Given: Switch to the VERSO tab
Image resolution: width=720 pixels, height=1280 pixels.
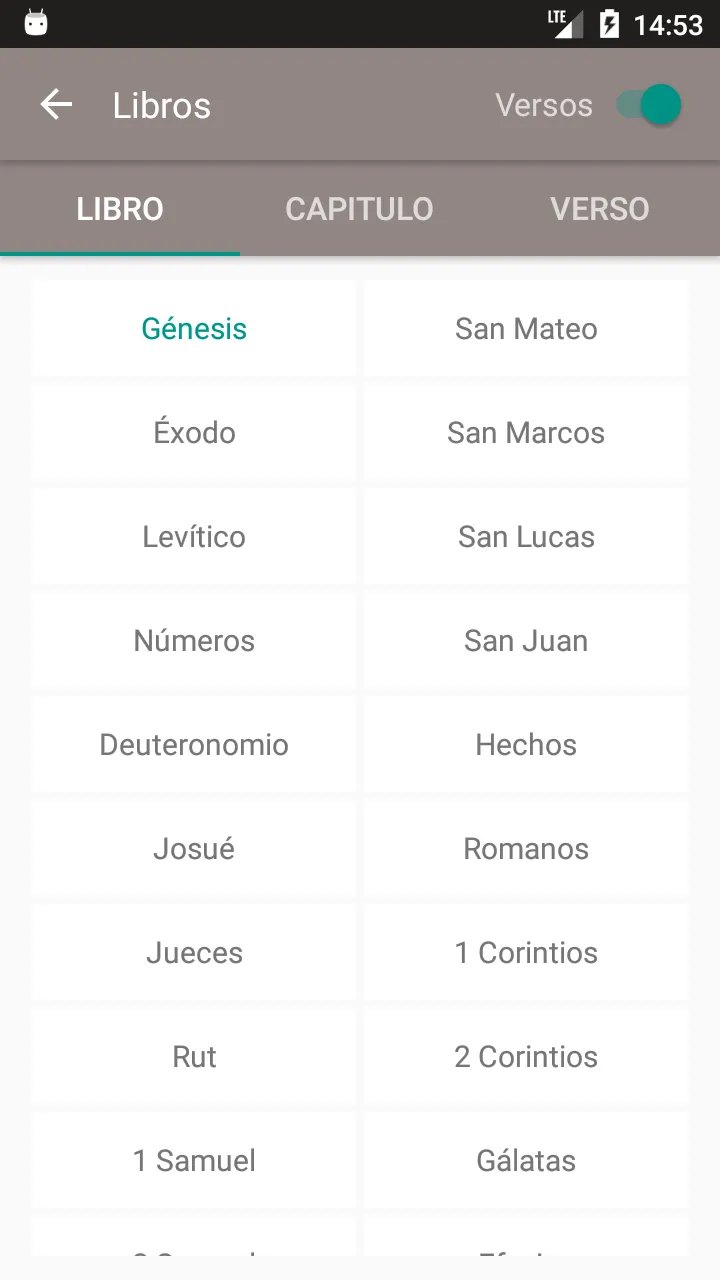Looking at the screenshot, I should click(x=600, y=209).
